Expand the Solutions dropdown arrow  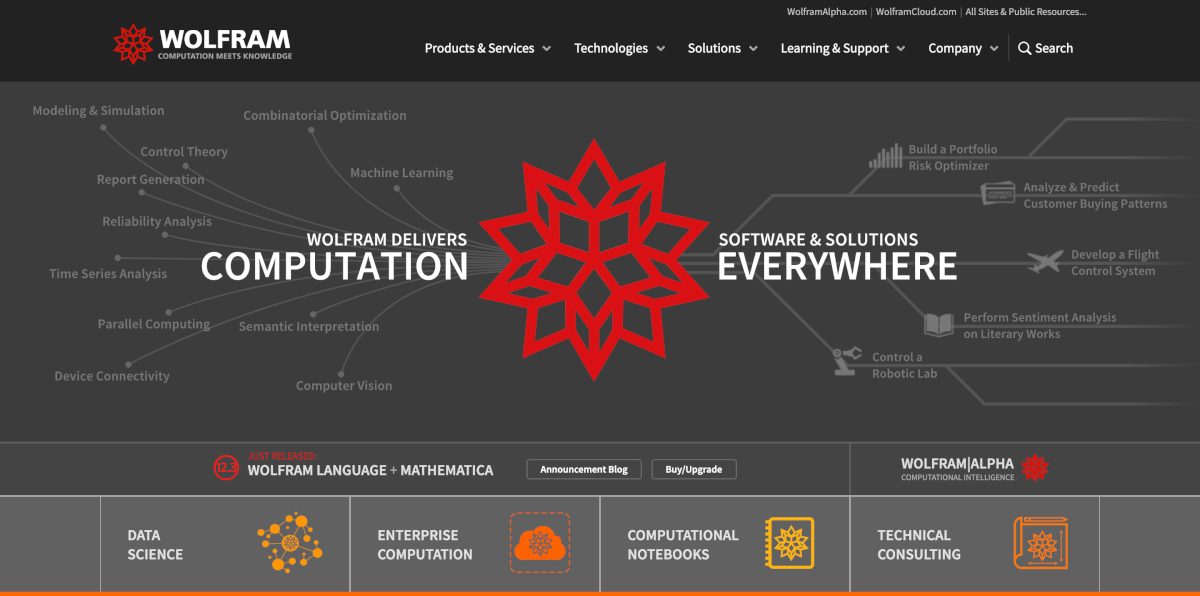(753, 49)
